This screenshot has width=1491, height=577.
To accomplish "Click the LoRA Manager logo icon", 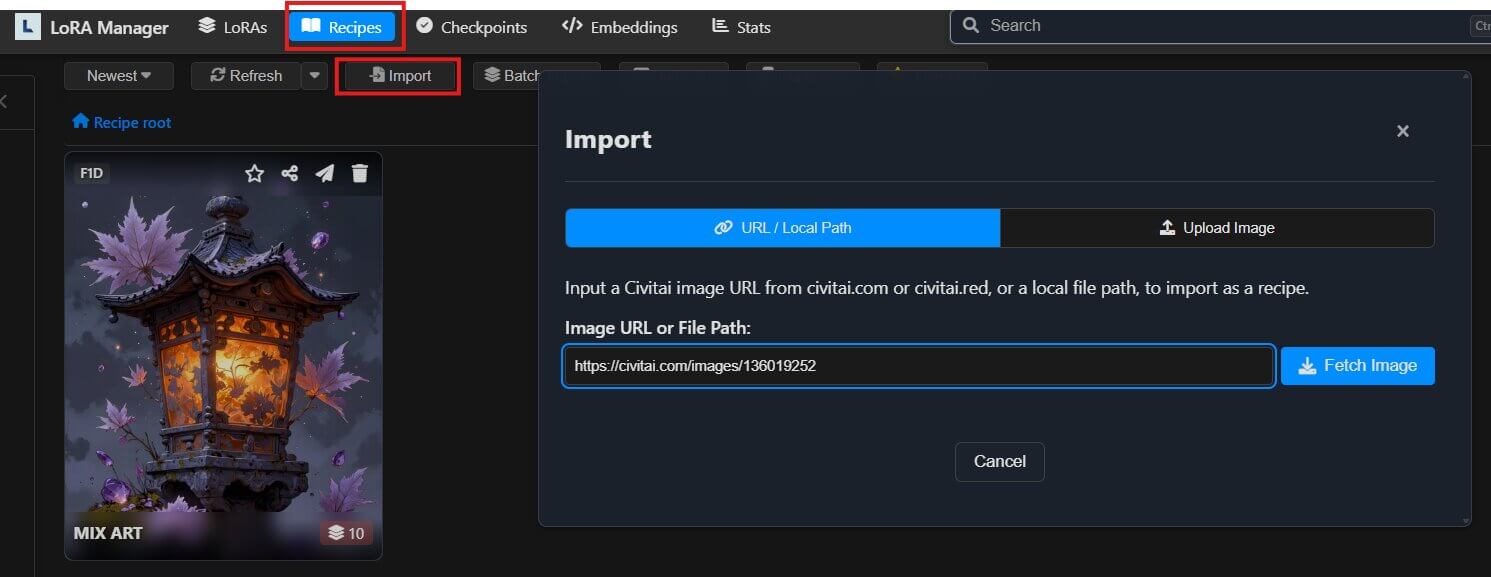I will (28, 27).
